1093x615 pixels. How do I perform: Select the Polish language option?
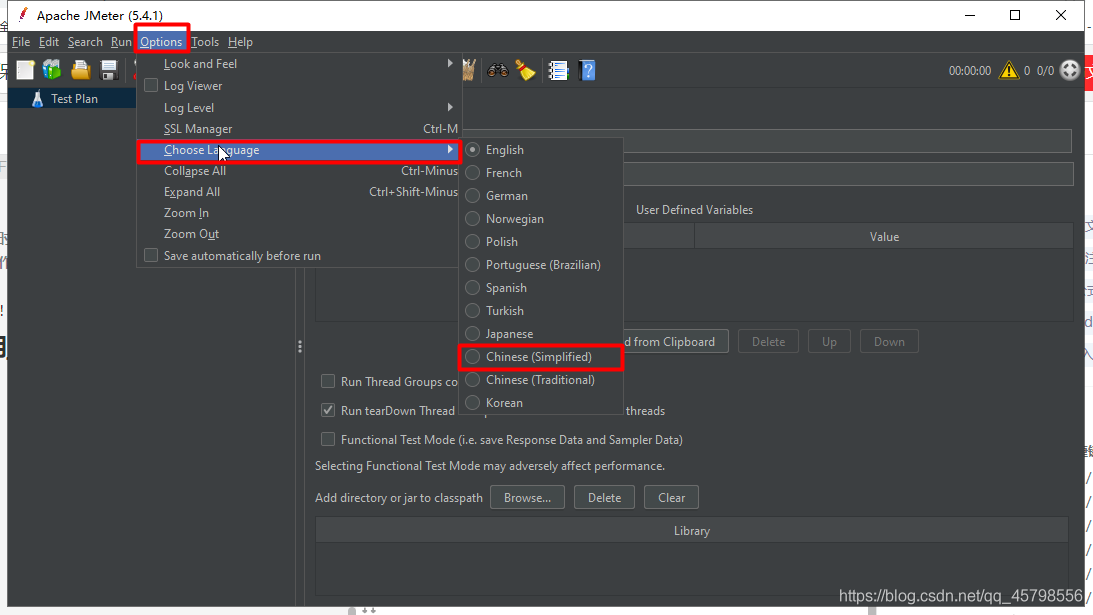[540, 242]
